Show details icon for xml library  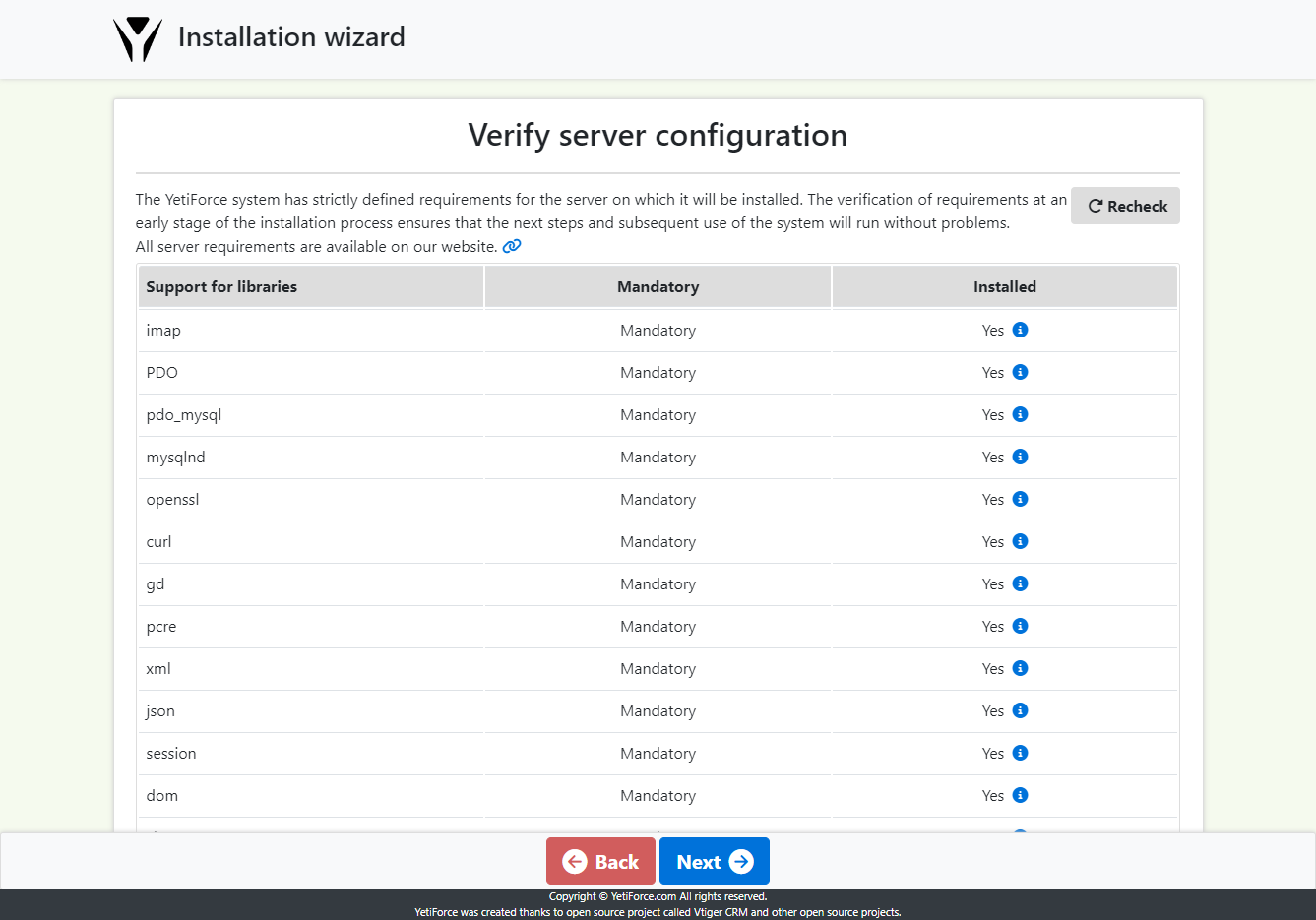pos(1020,668)
